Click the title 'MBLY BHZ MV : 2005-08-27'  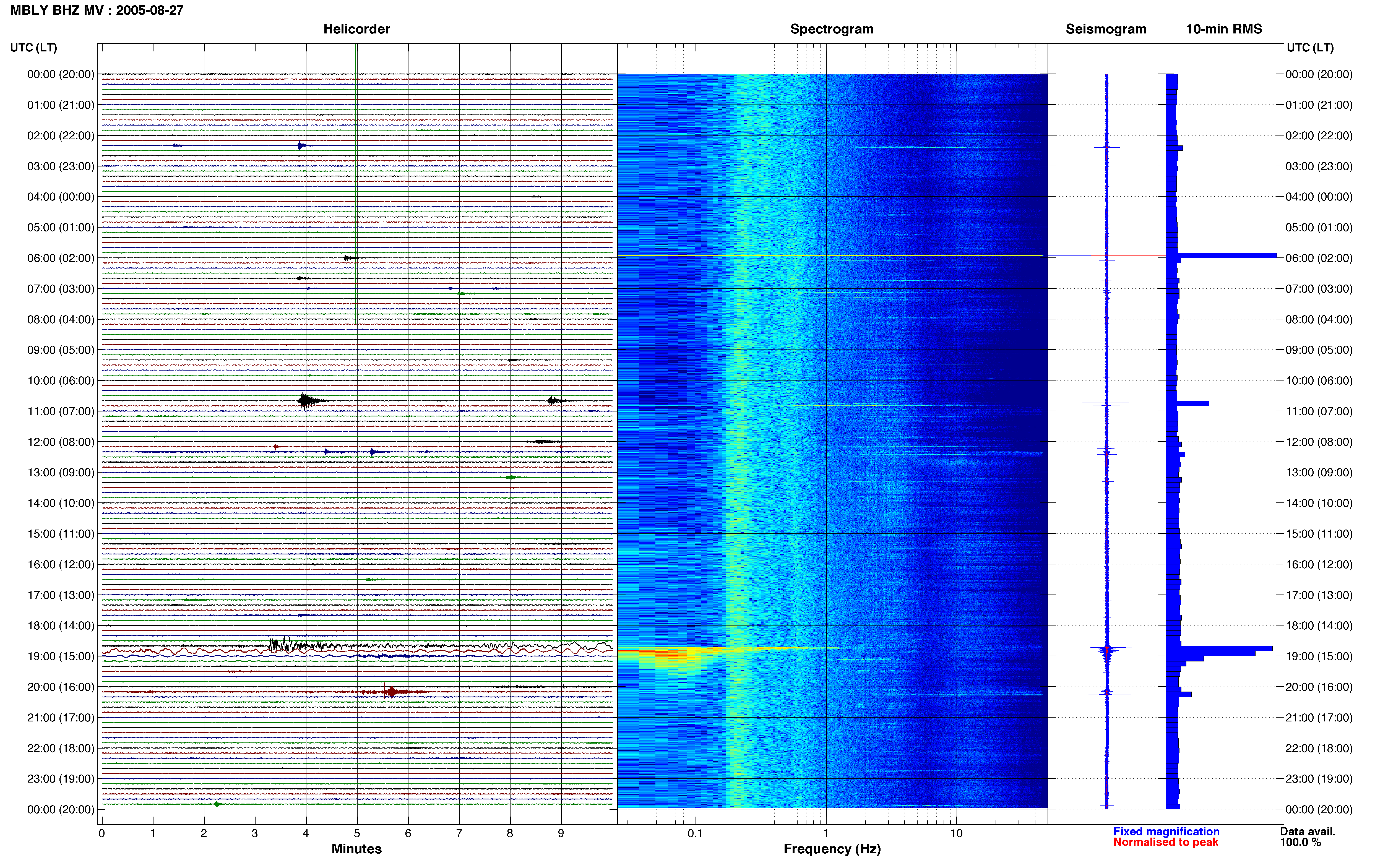tap(97, 10)
